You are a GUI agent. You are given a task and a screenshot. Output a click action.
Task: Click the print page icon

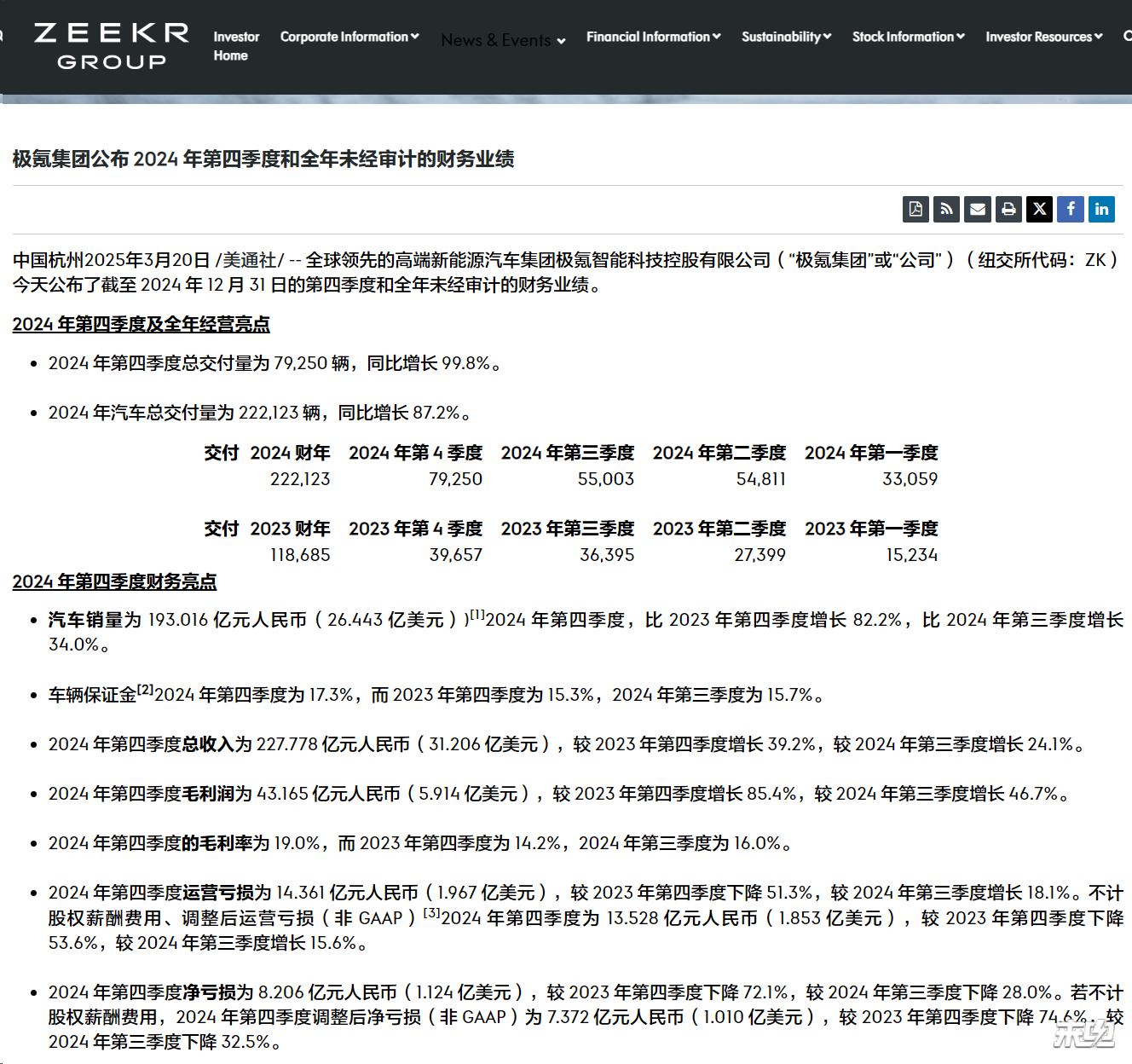click(x=1008, y=209)
